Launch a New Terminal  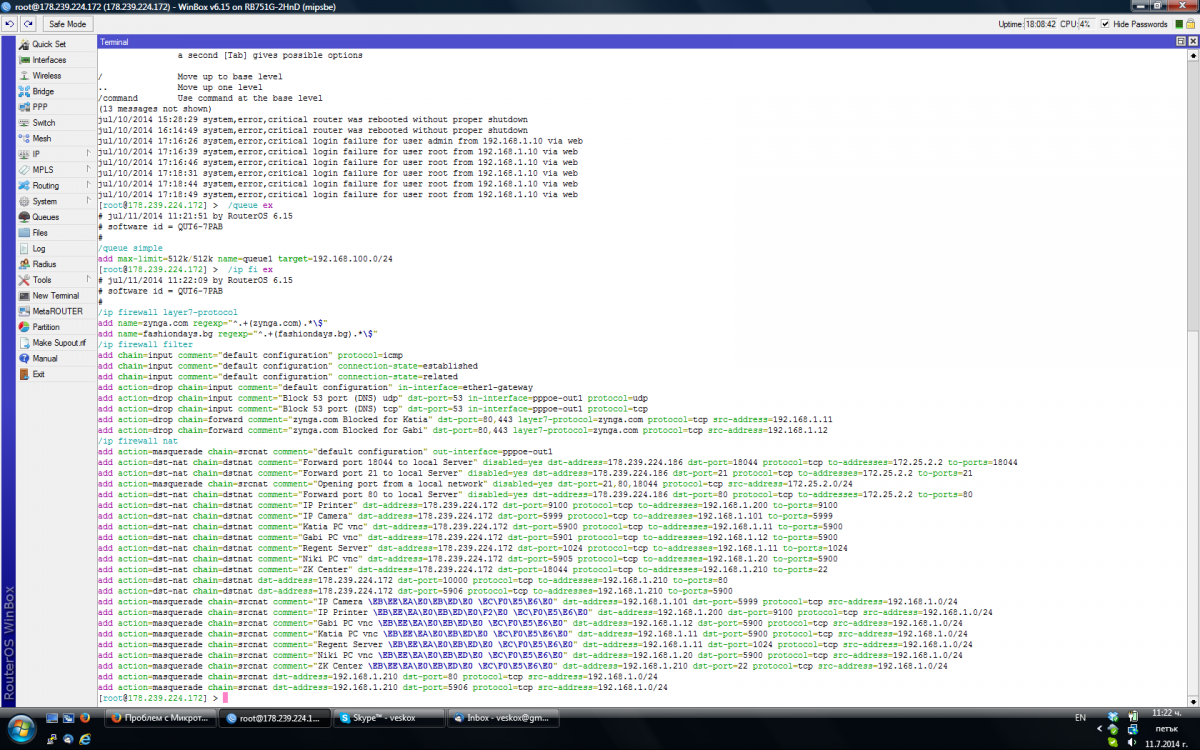(55, 296)
